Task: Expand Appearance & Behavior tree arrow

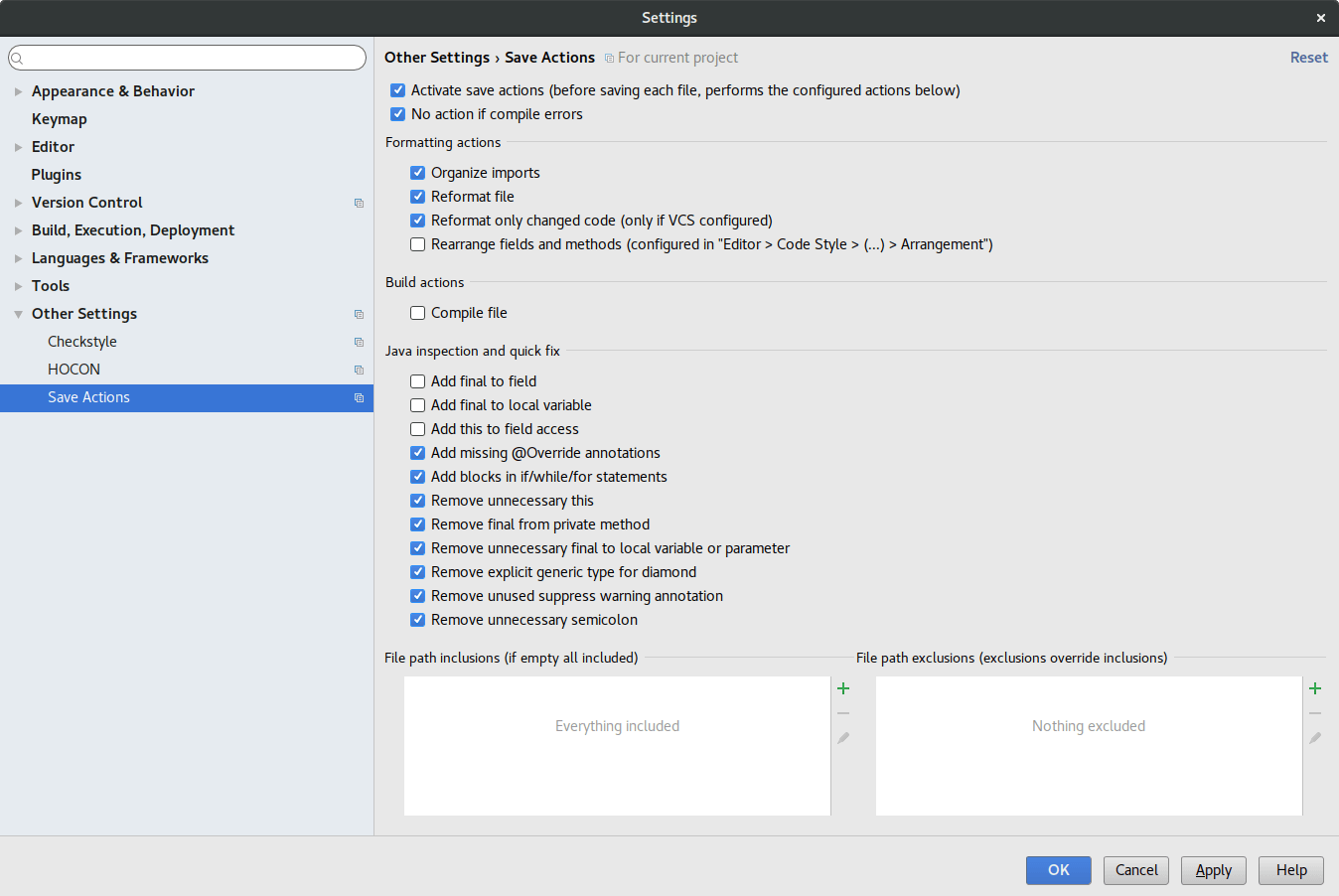Action: [x=18, y=91]
